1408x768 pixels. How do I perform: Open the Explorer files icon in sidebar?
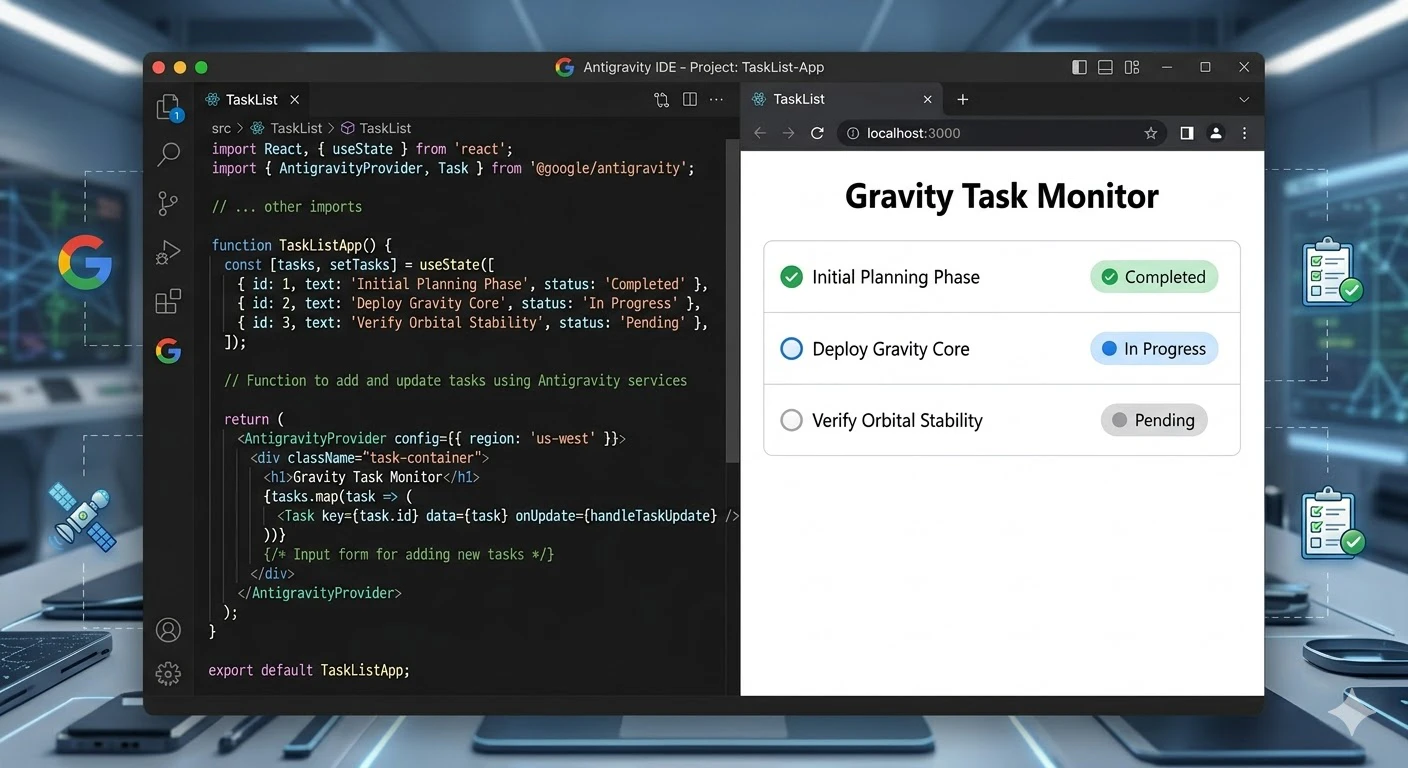click(x=168, y=108)
